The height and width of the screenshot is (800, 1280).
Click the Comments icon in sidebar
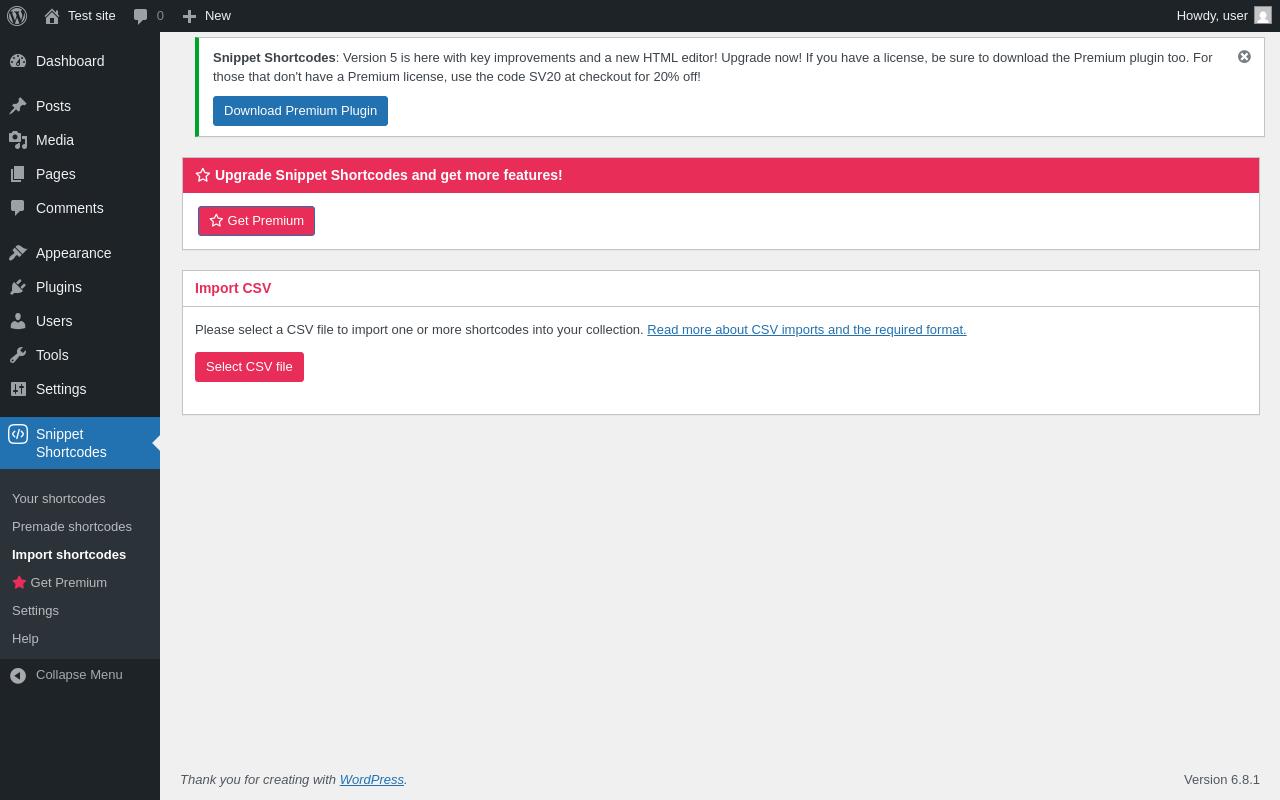click(18, 208)
